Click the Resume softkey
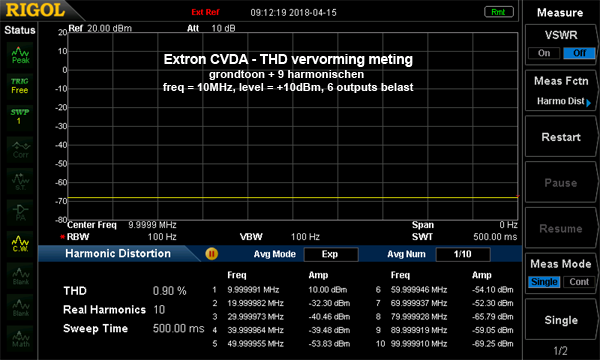 [x=561, y=228]
